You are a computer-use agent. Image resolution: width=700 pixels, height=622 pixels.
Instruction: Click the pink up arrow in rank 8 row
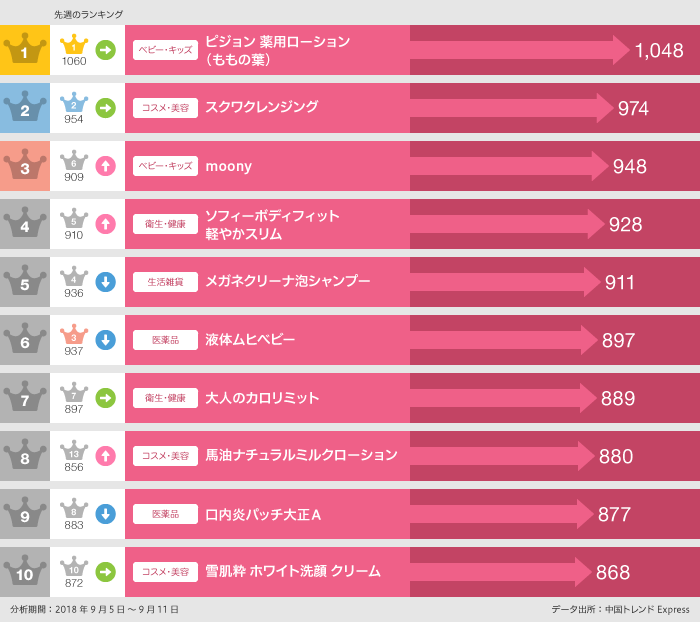[x=105, y=456]
